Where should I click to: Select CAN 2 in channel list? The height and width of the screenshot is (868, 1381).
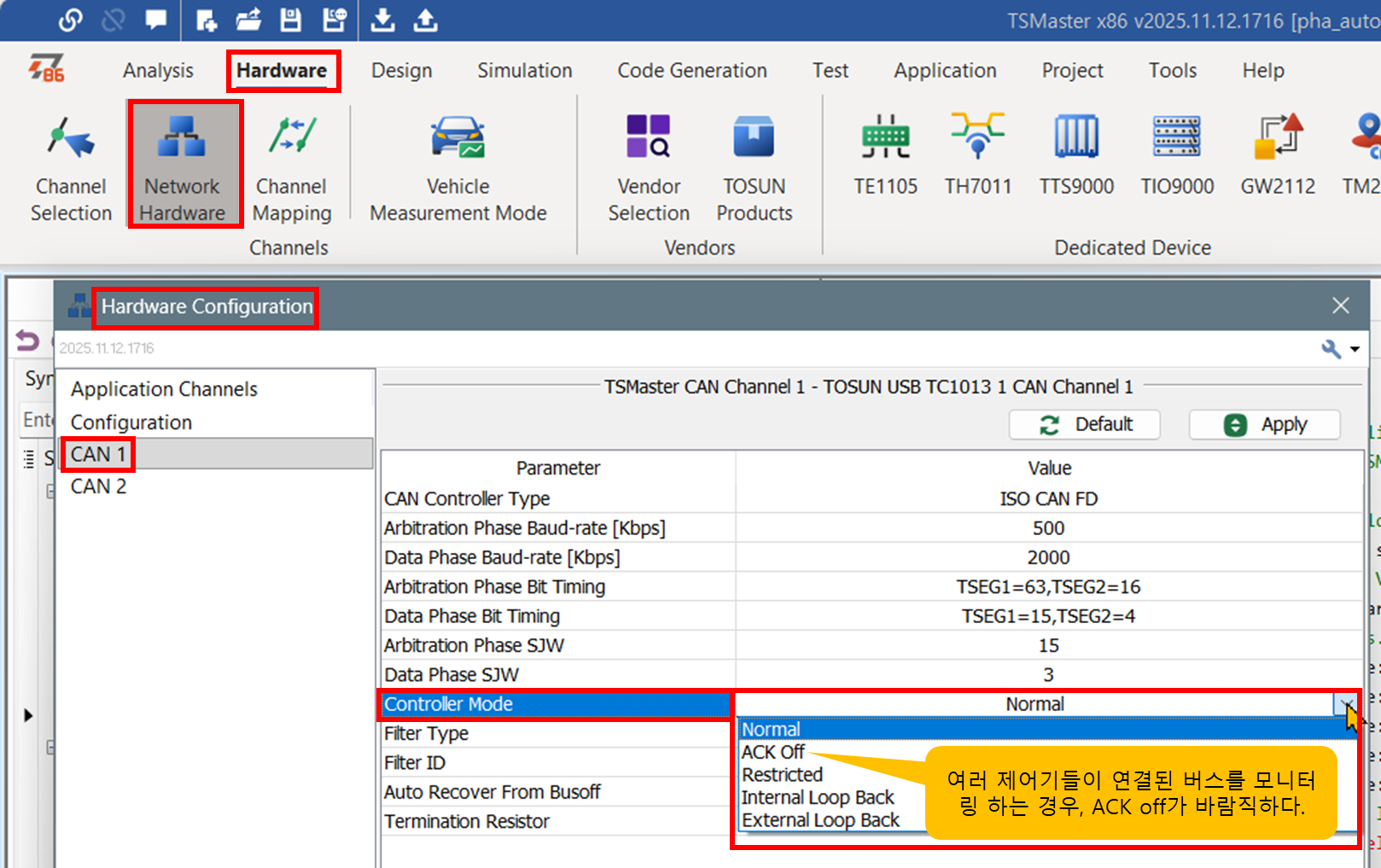coord(216,486)
